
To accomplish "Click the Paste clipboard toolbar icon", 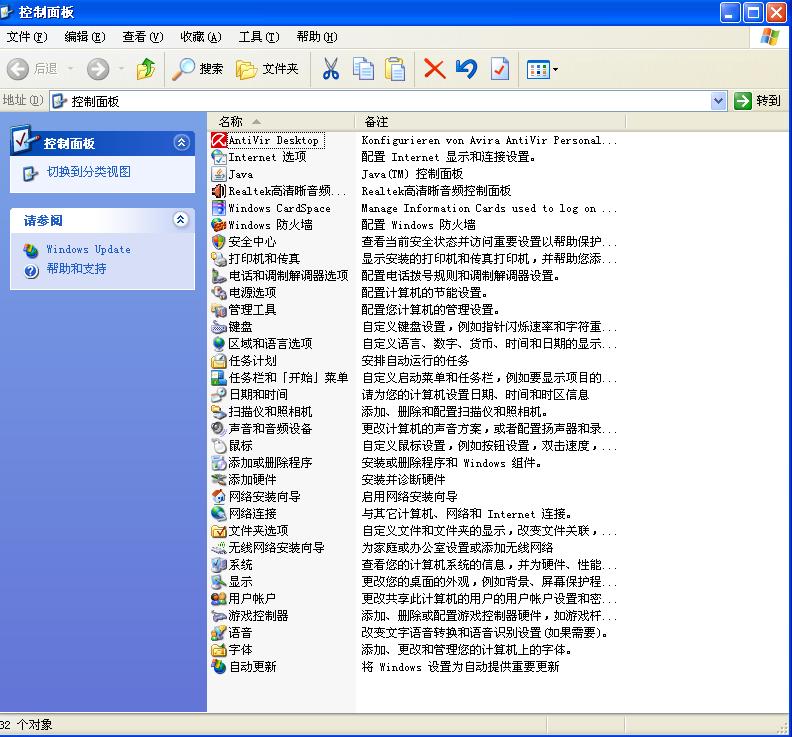I will coord(395,69).
